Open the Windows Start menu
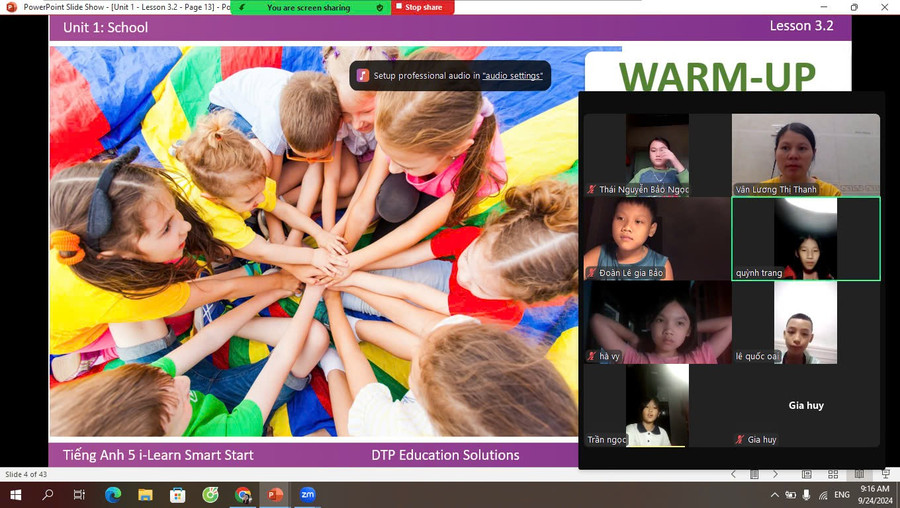This screenshot has width=900, height=508. click(15, 495)
